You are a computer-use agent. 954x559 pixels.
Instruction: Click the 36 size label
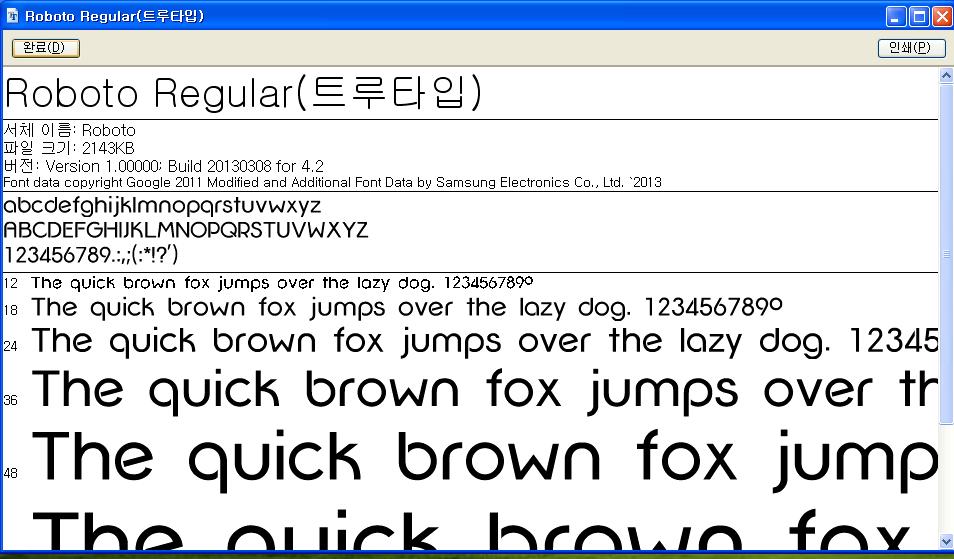pyautogui.click(x=11, y=400)
